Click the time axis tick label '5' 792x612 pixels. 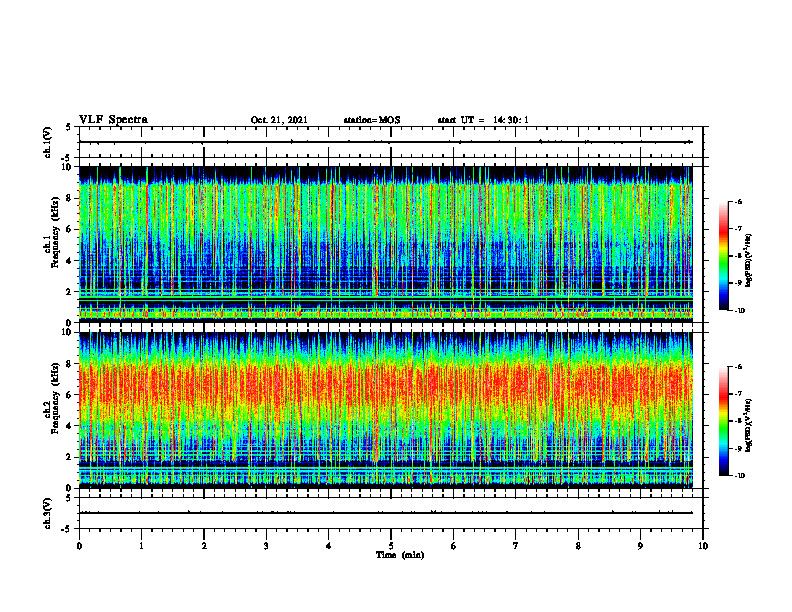[x=391, y=546]
